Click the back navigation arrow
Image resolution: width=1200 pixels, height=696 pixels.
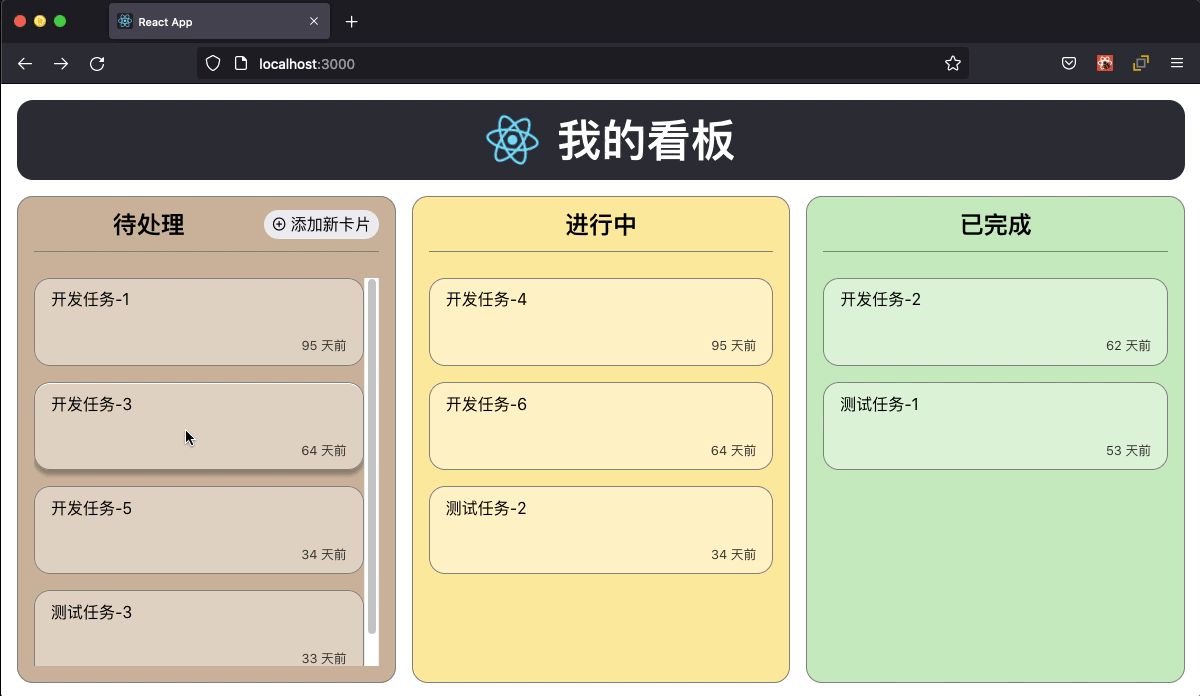tap(24, 63)
